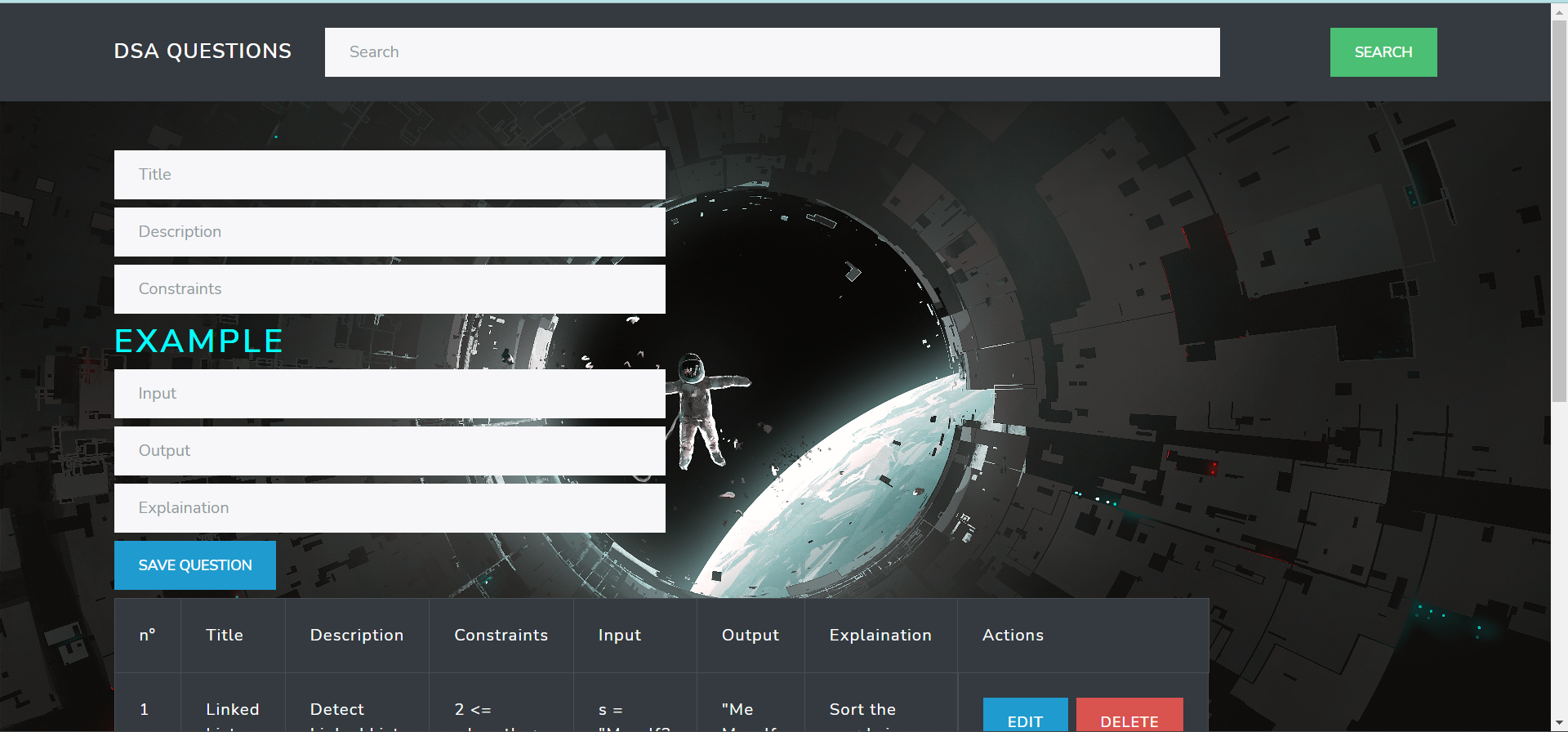Click the Constraints column header
Screen dimensions: 1568x732
pos(501,636)
